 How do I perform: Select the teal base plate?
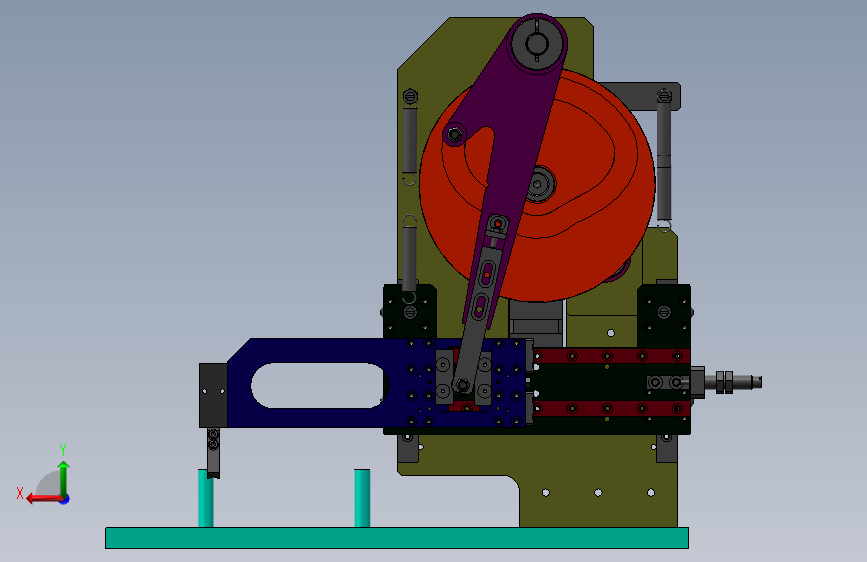397,538
